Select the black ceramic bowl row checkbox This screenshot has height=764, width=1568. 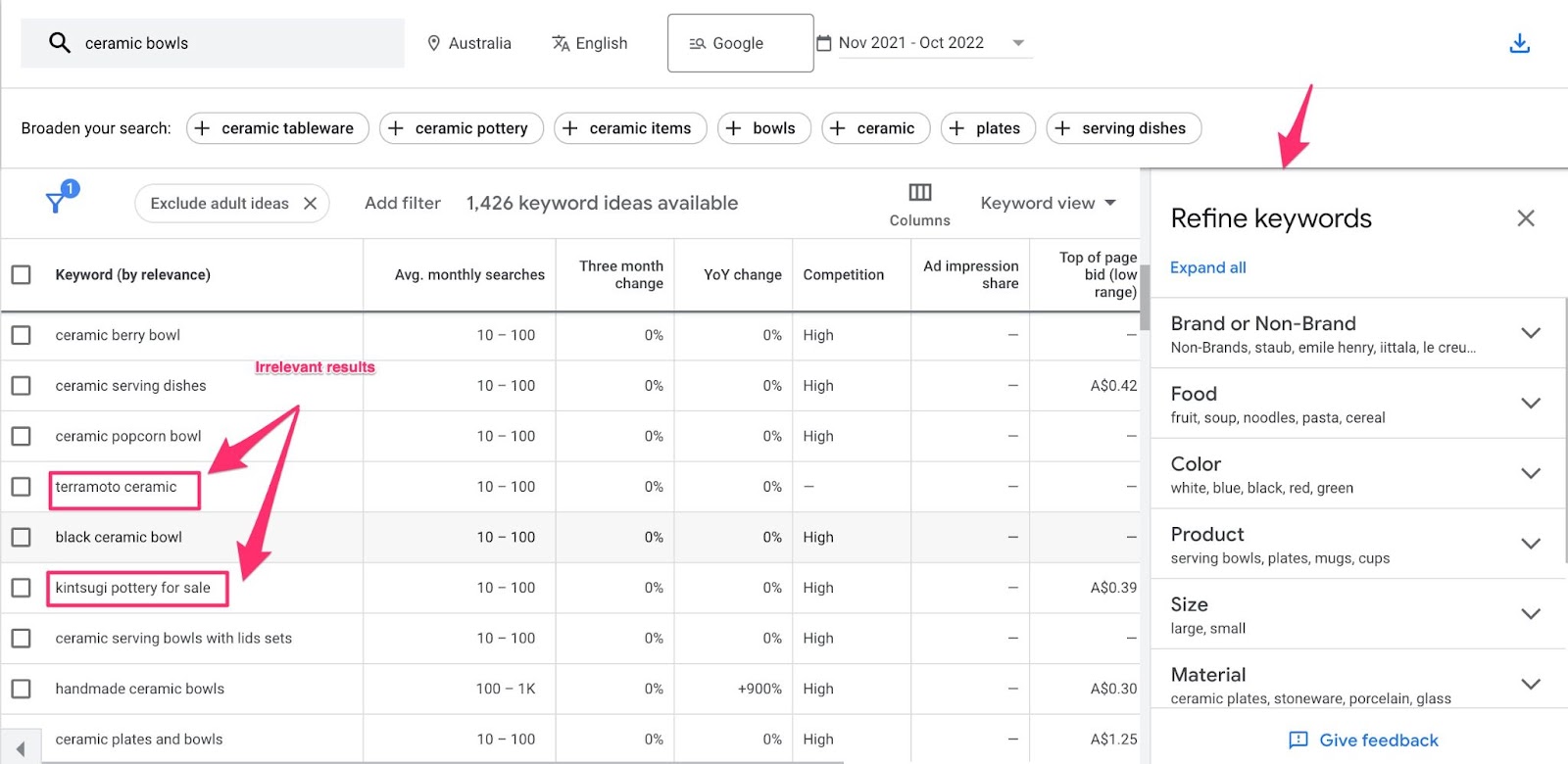pos(22,537)
